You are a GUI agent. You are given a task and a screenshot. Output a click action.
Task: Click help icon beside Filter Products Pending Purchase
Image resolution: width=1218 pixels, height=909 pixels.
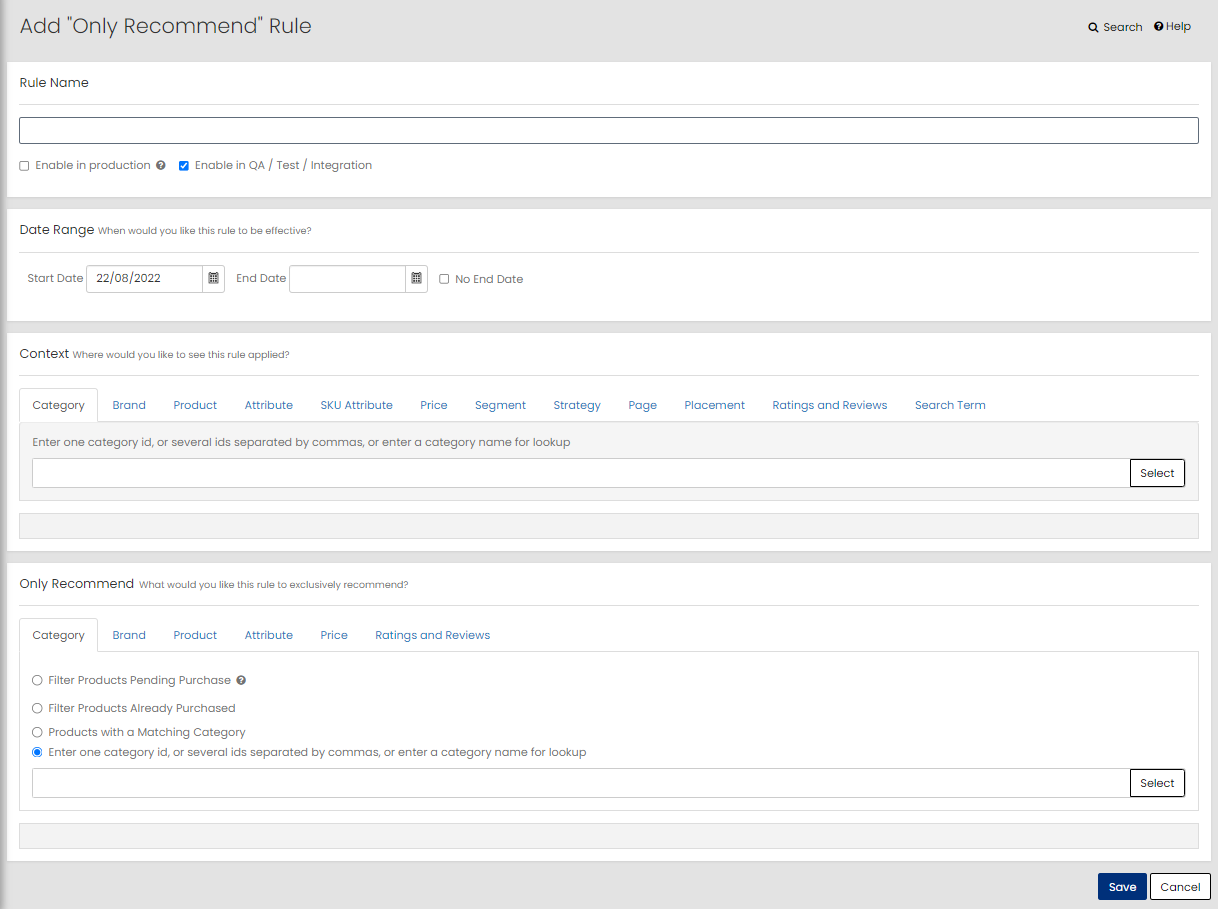pyautogui.click(x=241, y=681)
